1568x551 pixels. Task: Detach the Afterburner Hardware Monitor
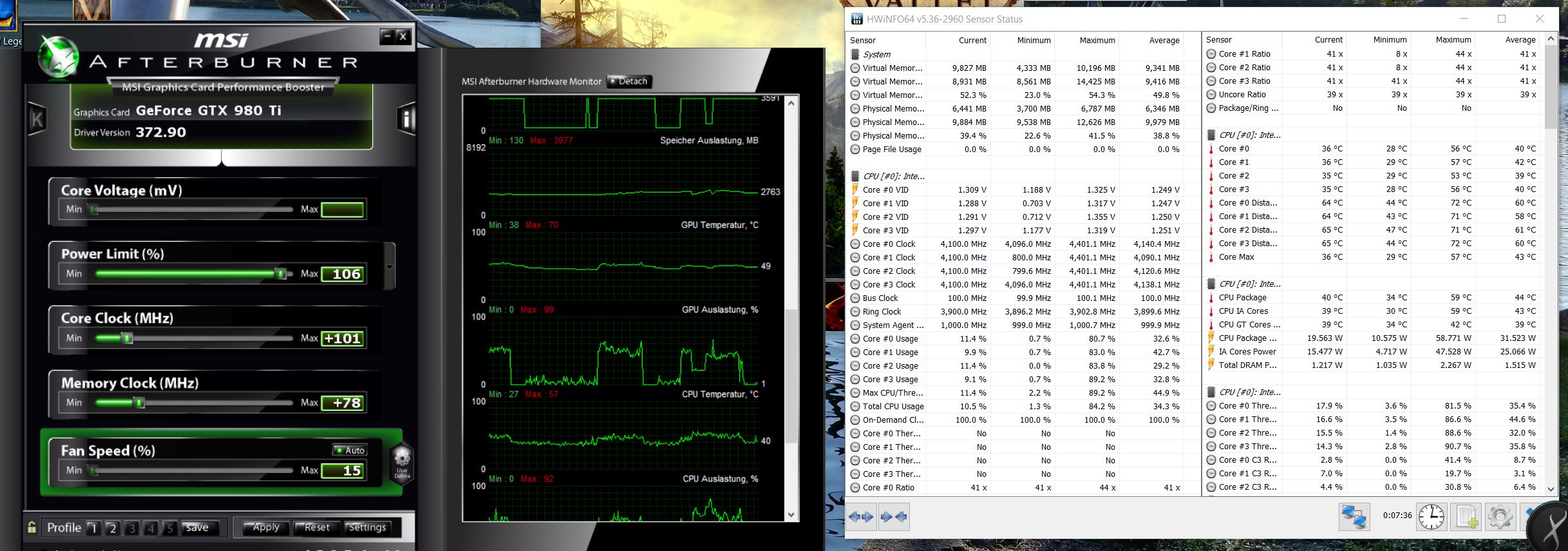click(629, 81)
